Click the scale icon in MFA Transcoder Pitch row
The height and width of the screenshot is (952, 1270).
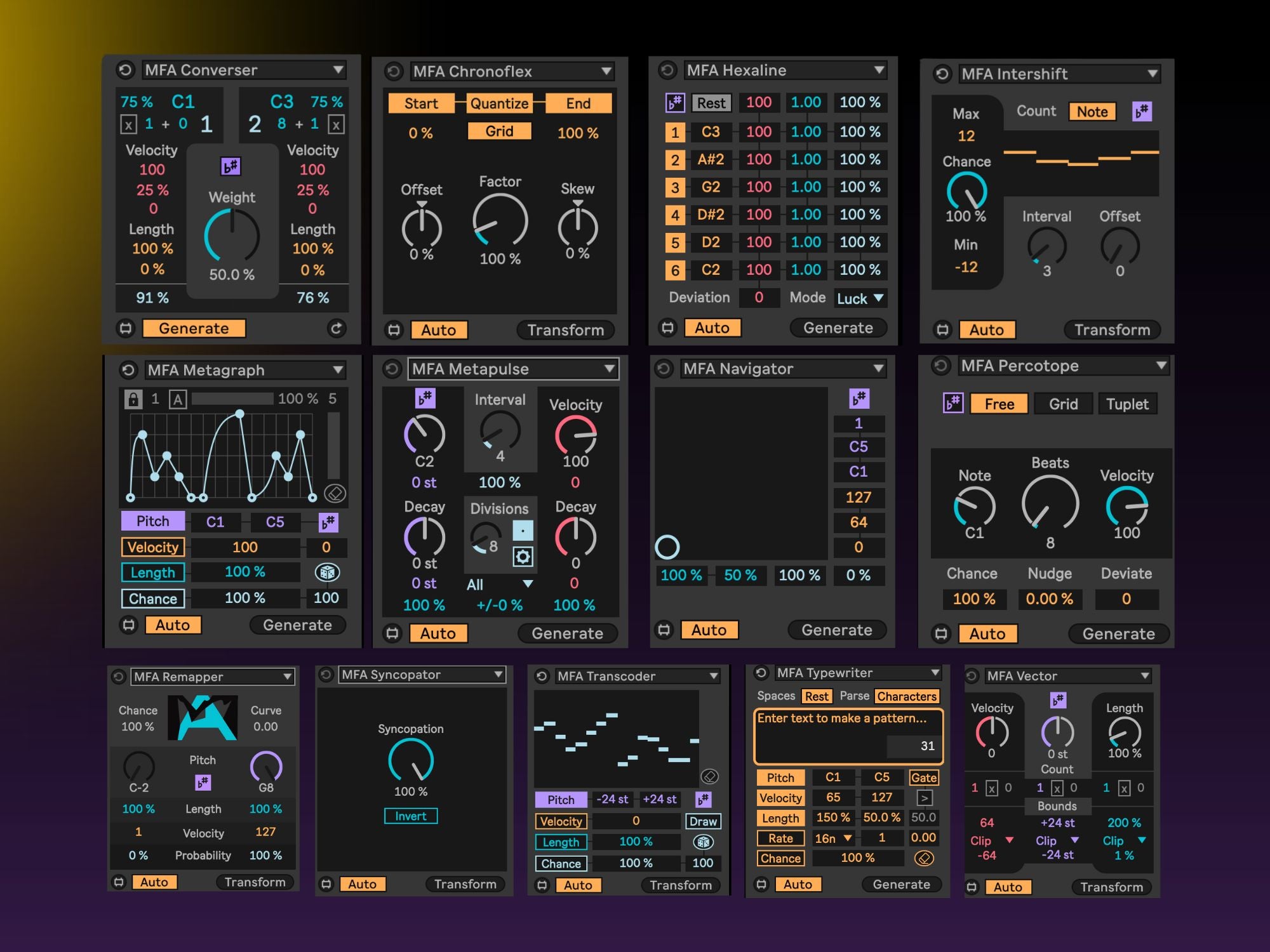point(704,799)
